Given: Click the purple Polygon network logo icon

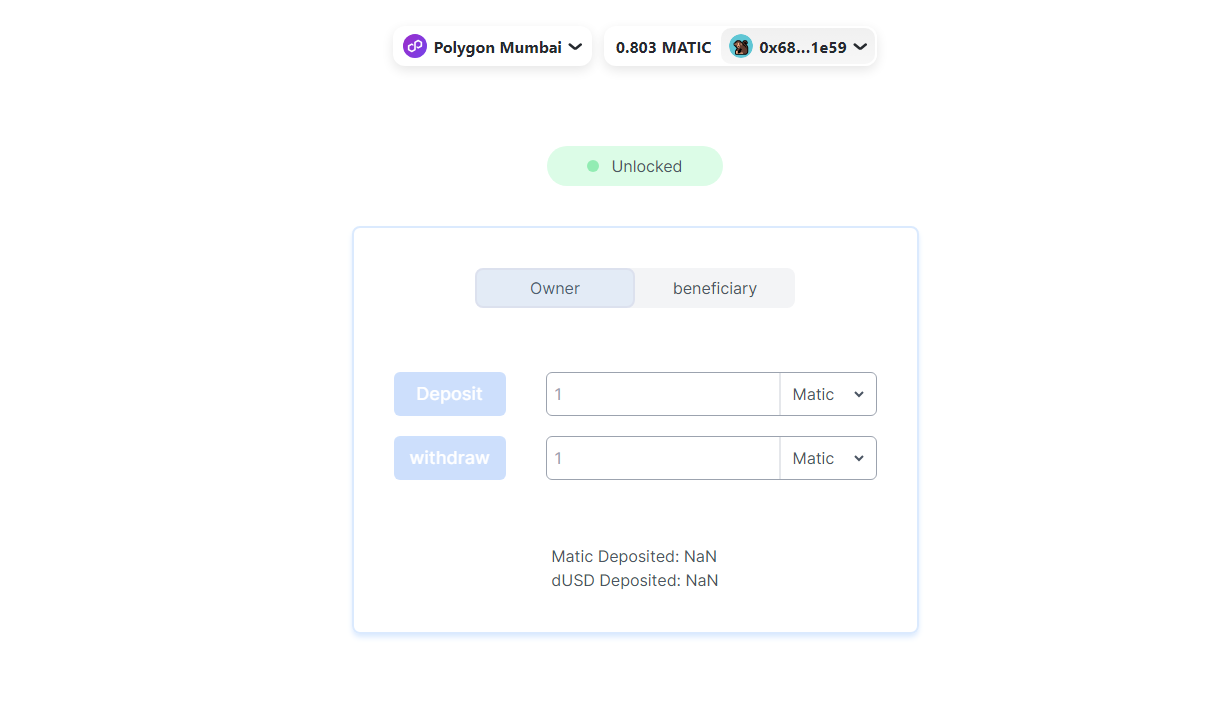Looking at the screenshot, I should tap(414, 46).
